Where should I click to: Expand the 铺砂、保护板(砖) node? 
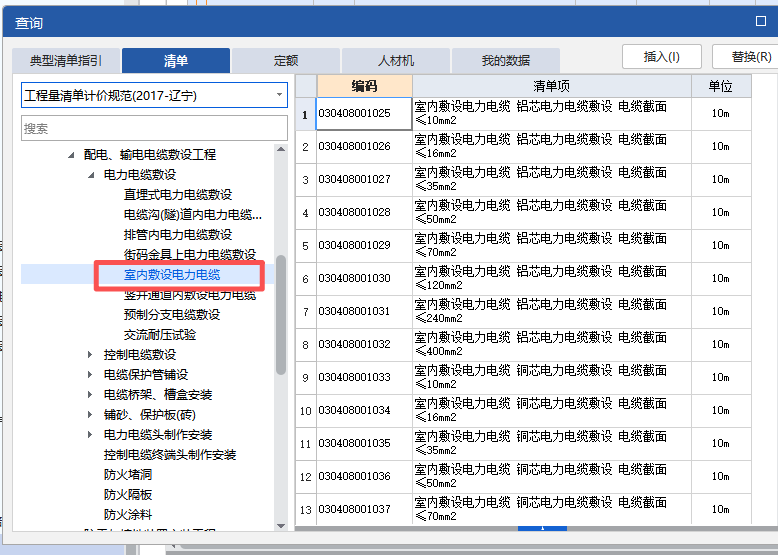point(90,415)
